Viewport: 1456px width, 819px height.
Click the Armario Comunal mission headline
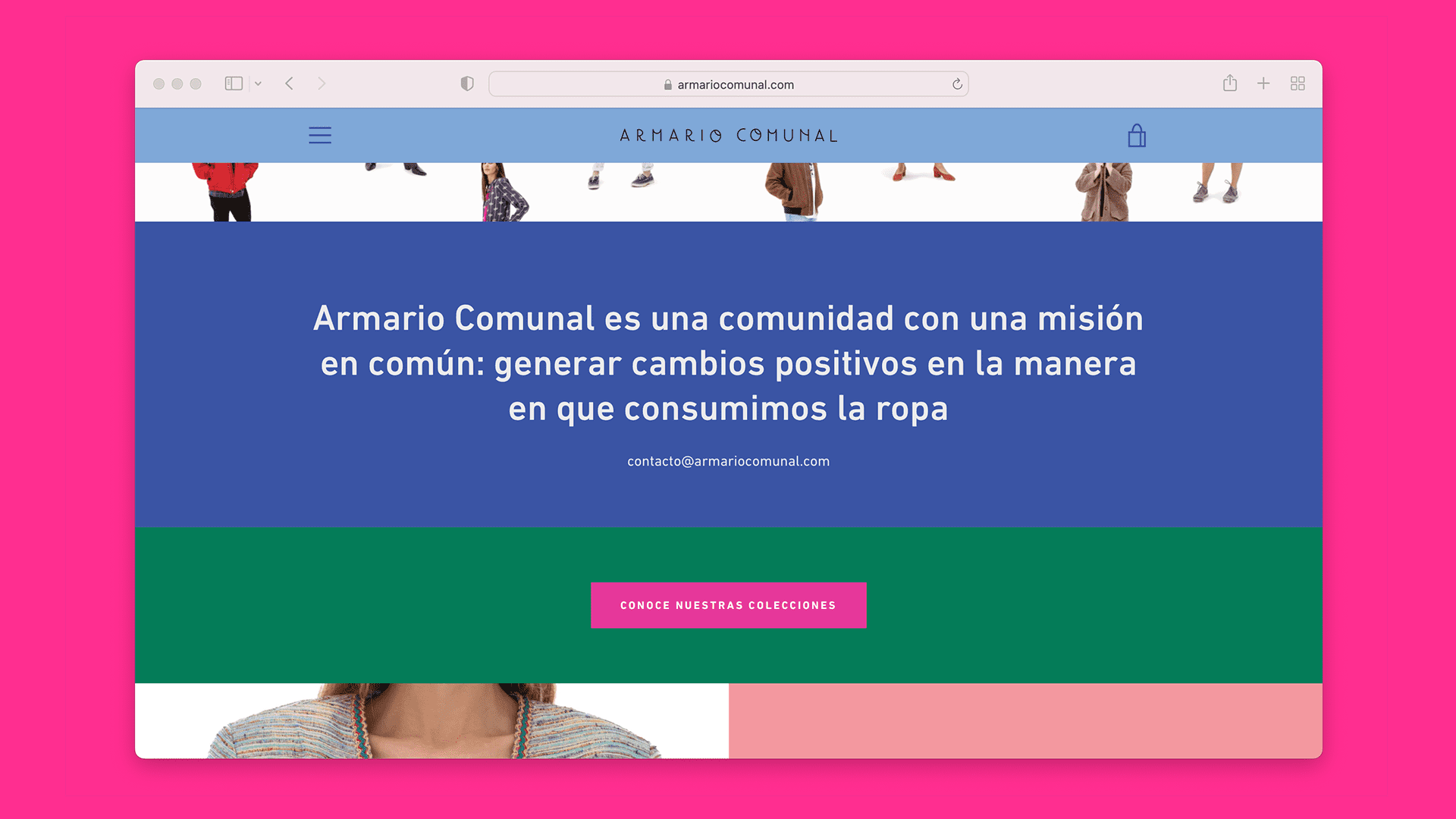tap(729, 363)
